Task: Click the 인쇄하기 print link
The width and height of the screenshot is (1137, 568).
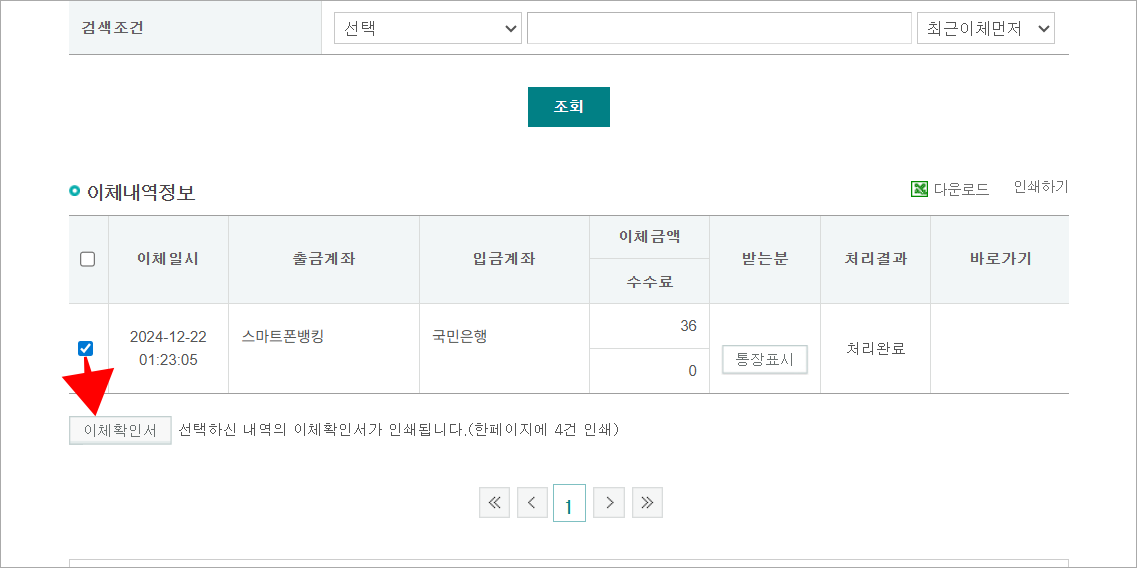Action: click(1041, 187)
